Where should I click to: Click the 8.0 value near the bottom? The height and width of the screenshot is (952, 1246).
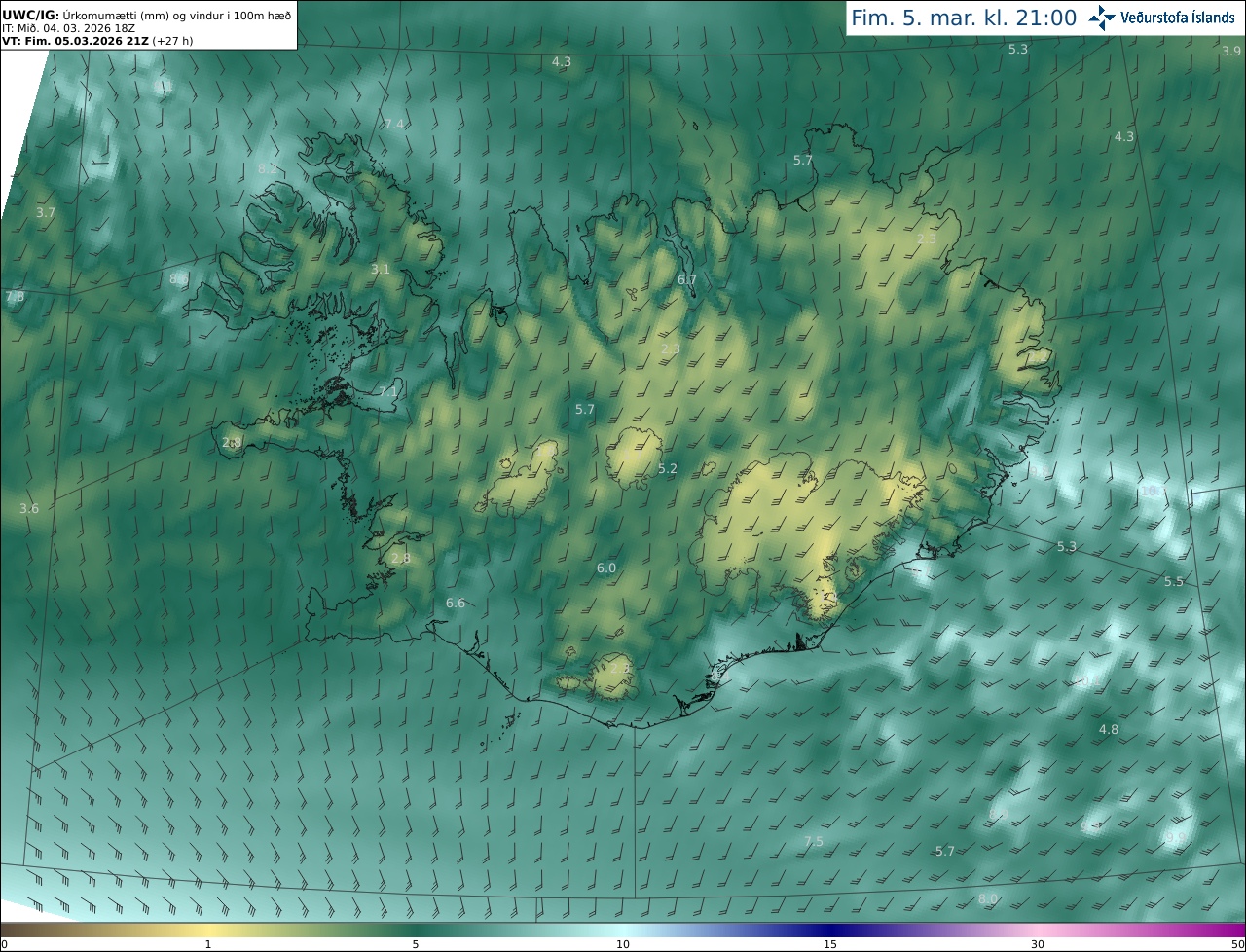(988, 899)
